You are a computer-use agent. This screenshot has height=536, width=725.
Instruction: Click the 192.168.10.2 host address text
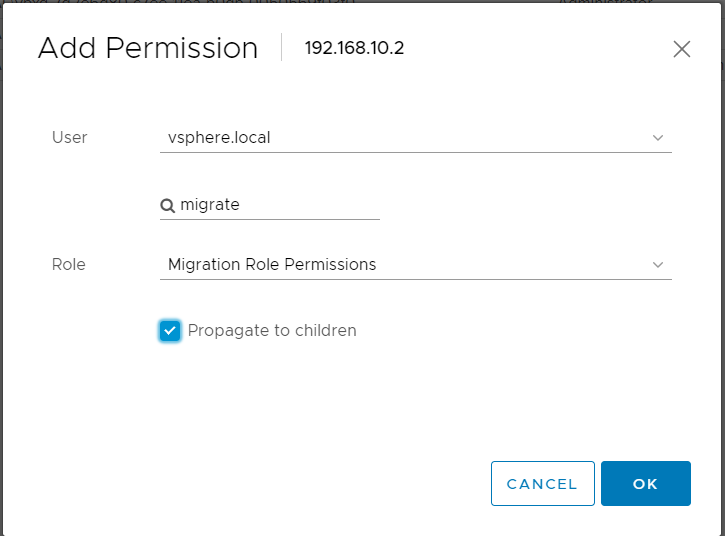pos(354,48)
